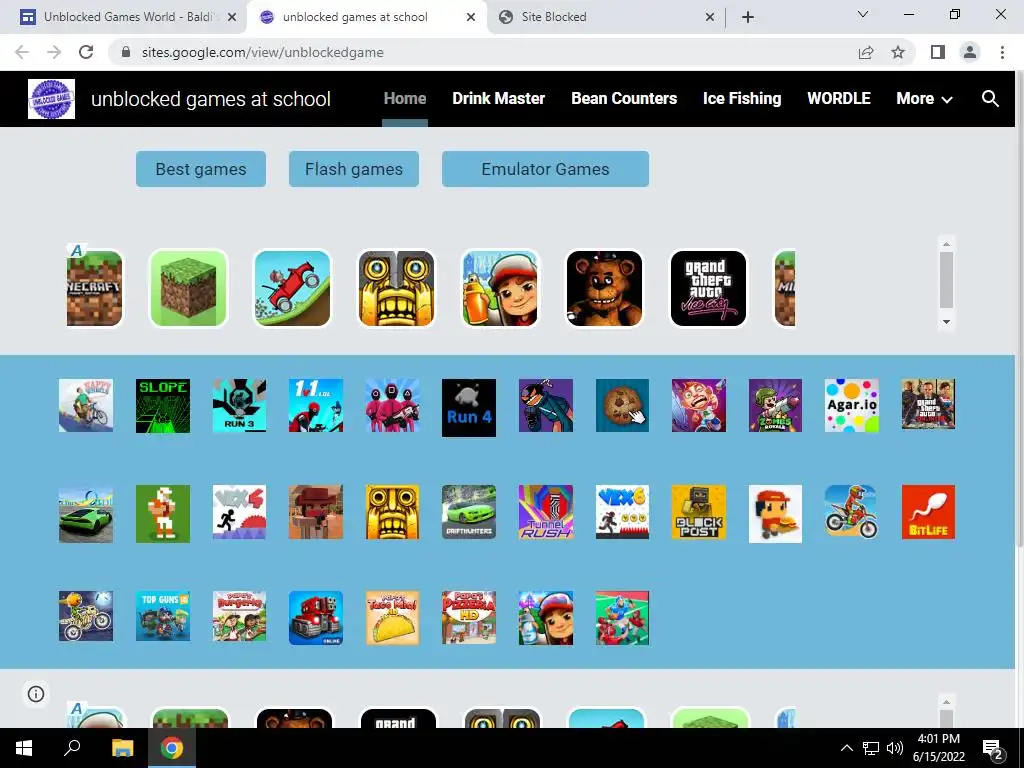Launch the Agar.io game icon
The image size is (1024, 768).
pos(852,406)
